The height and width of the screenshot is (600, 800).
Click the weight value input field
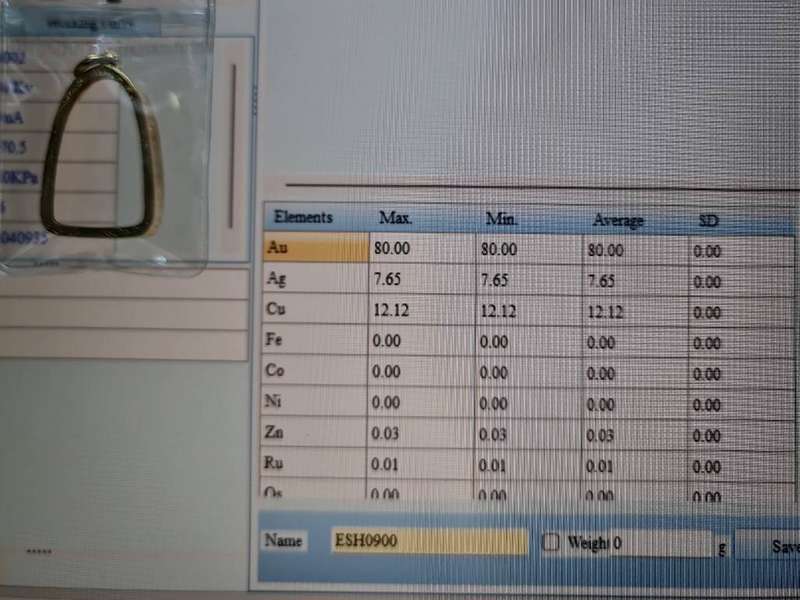tap(660, 544)
